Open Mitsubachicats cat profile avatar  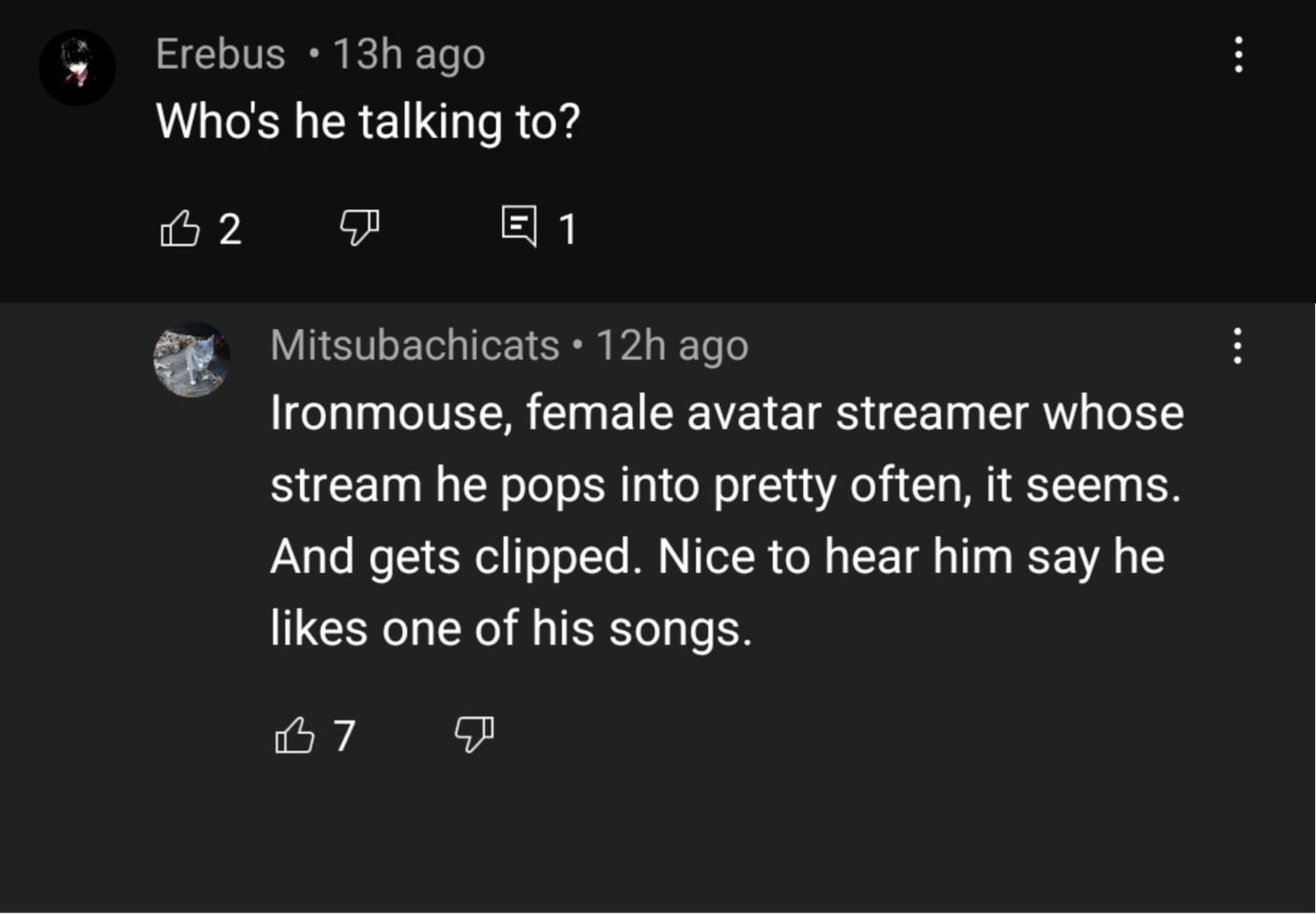191,359
